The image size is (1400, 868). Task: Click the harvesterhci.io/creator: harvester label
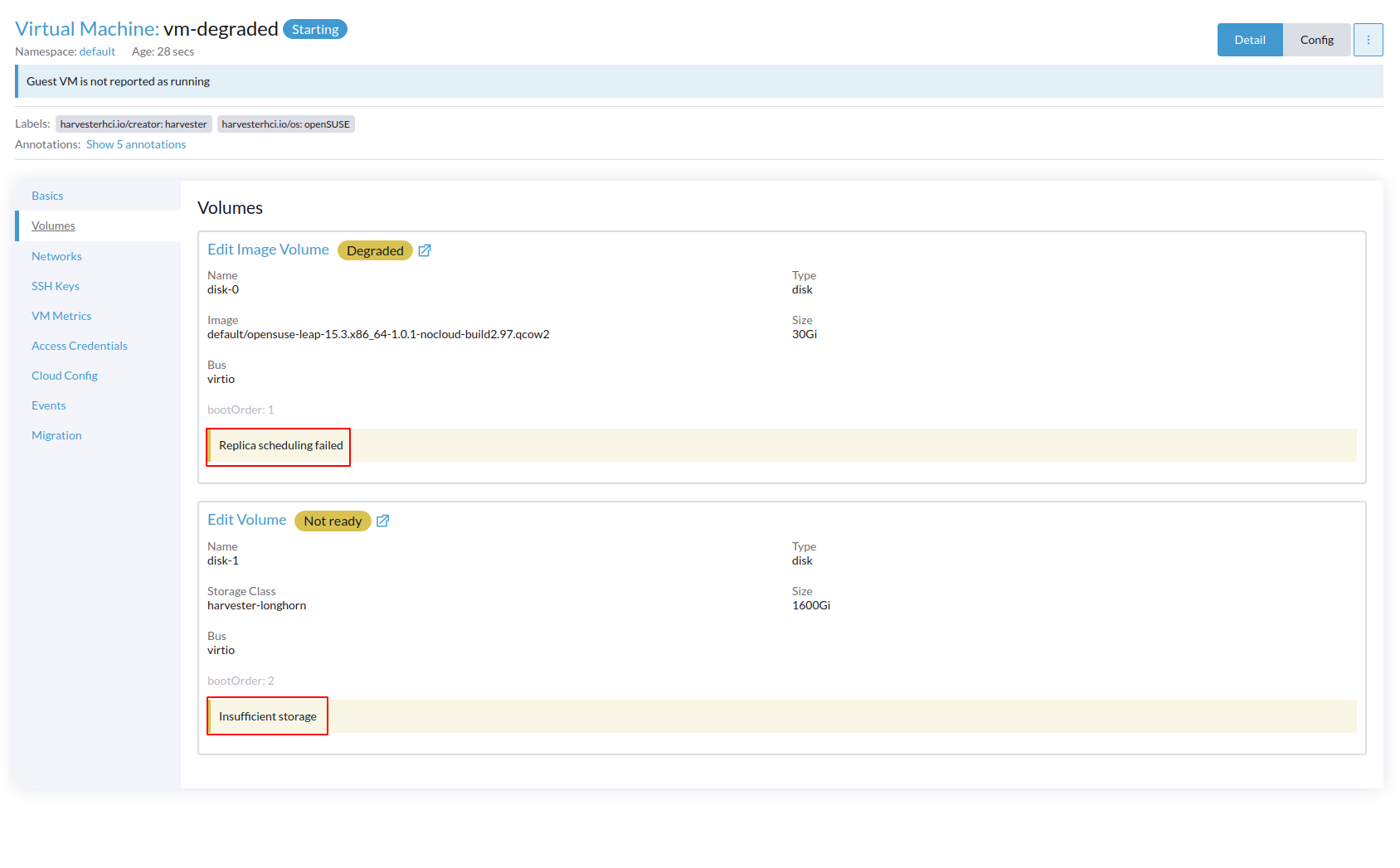point(134,124)
